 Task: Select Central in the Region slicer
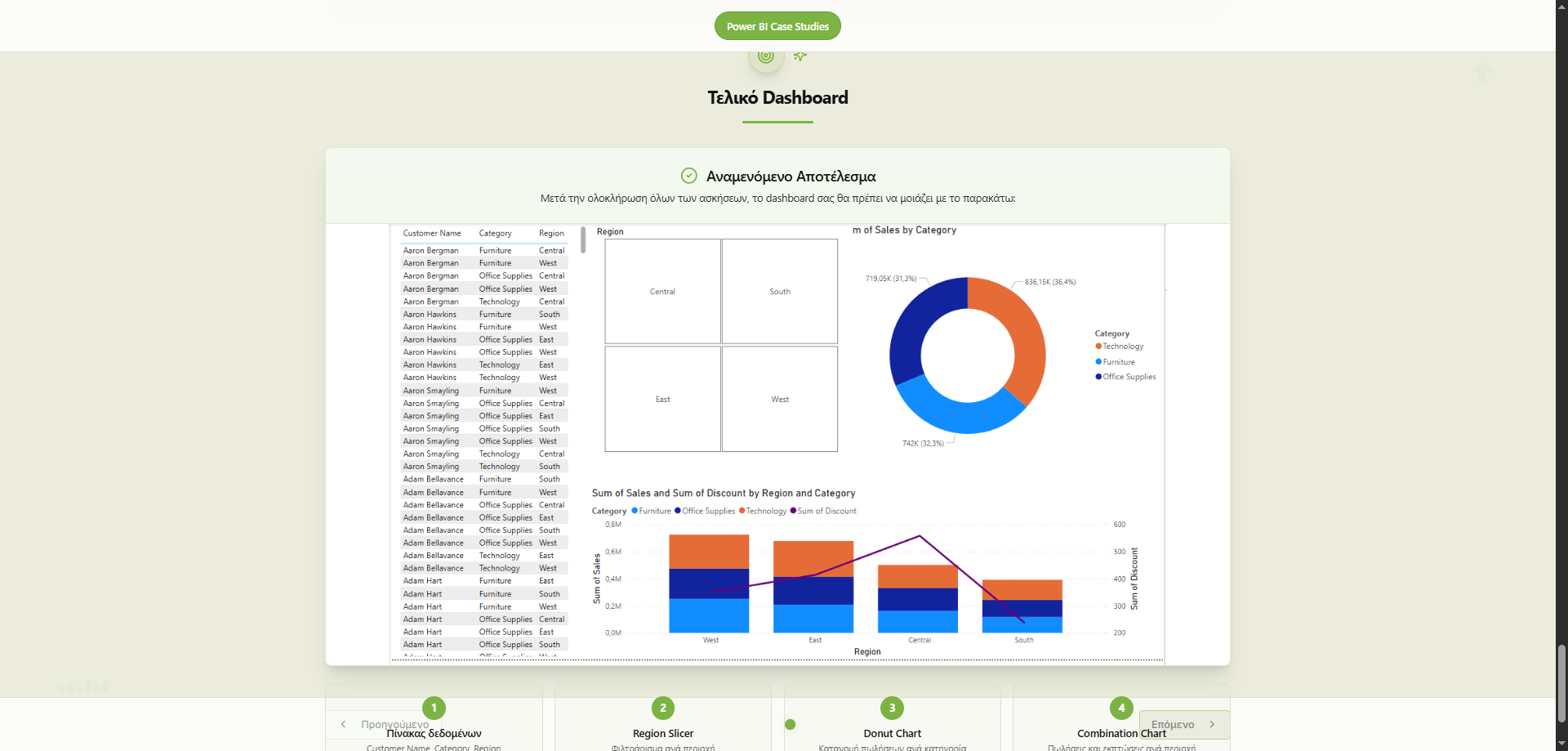coord(662,291)
